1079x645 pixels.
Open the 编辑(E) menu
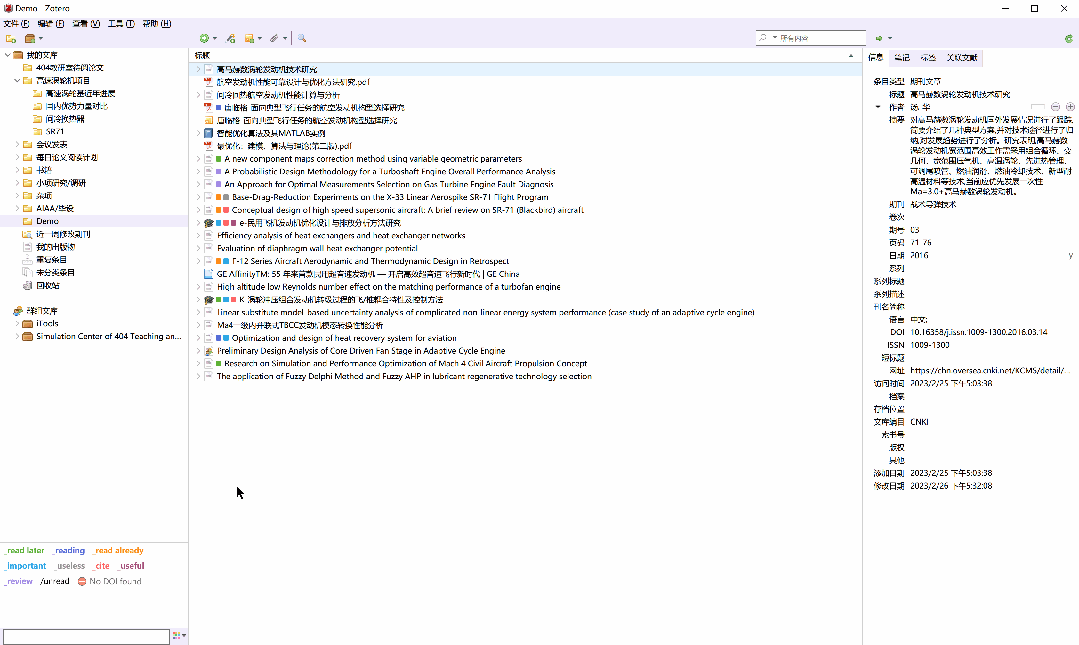(x=50, y=23)
